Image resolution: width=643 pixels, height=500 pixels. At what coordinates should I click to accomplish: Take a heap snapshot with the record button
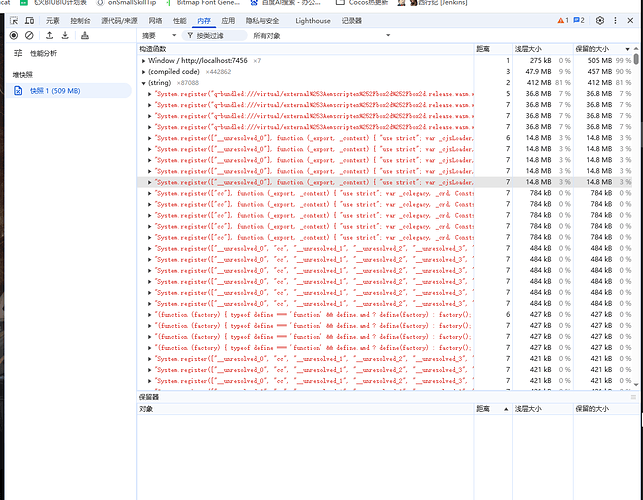tap(14, 35)
